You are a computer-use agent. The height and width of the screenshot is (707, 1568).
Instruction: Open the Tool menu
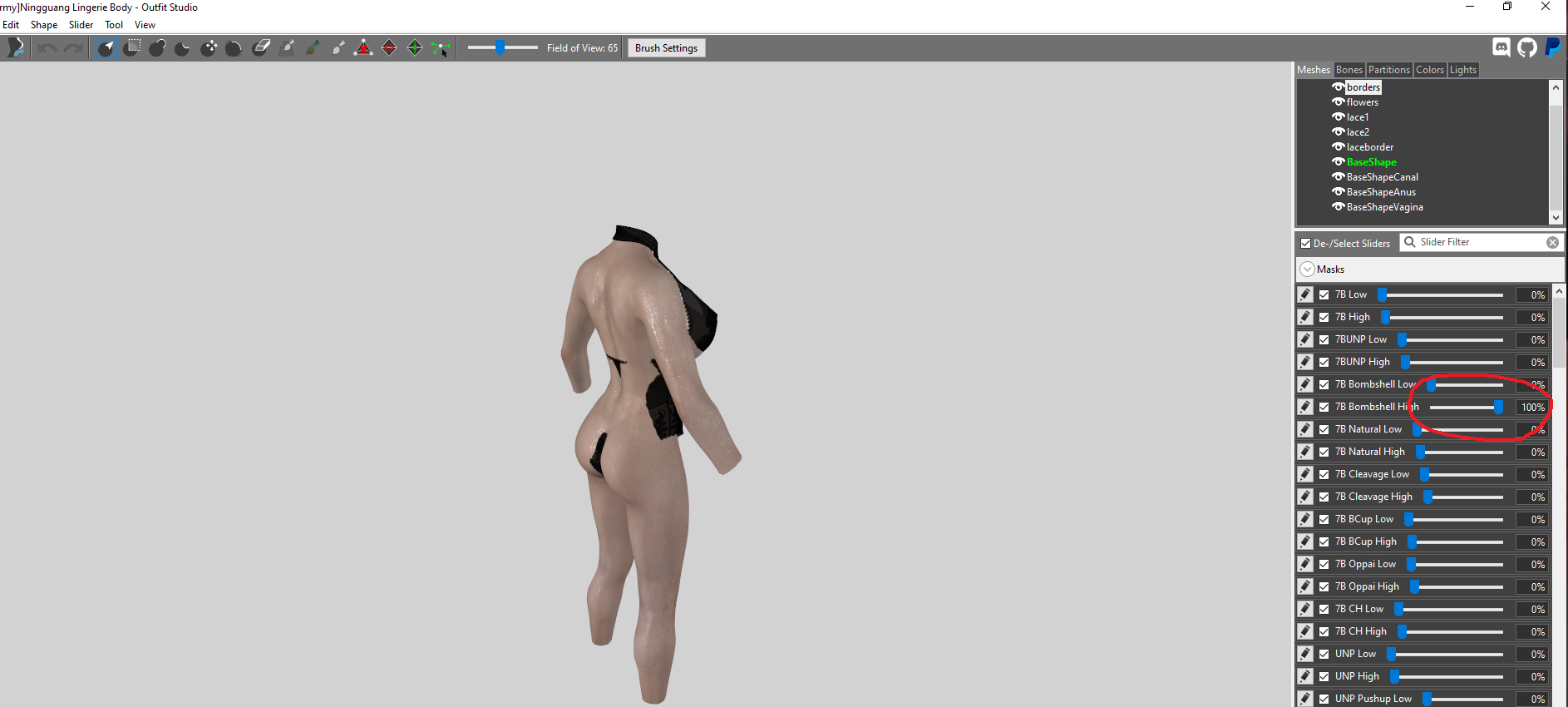click(114, 25)
